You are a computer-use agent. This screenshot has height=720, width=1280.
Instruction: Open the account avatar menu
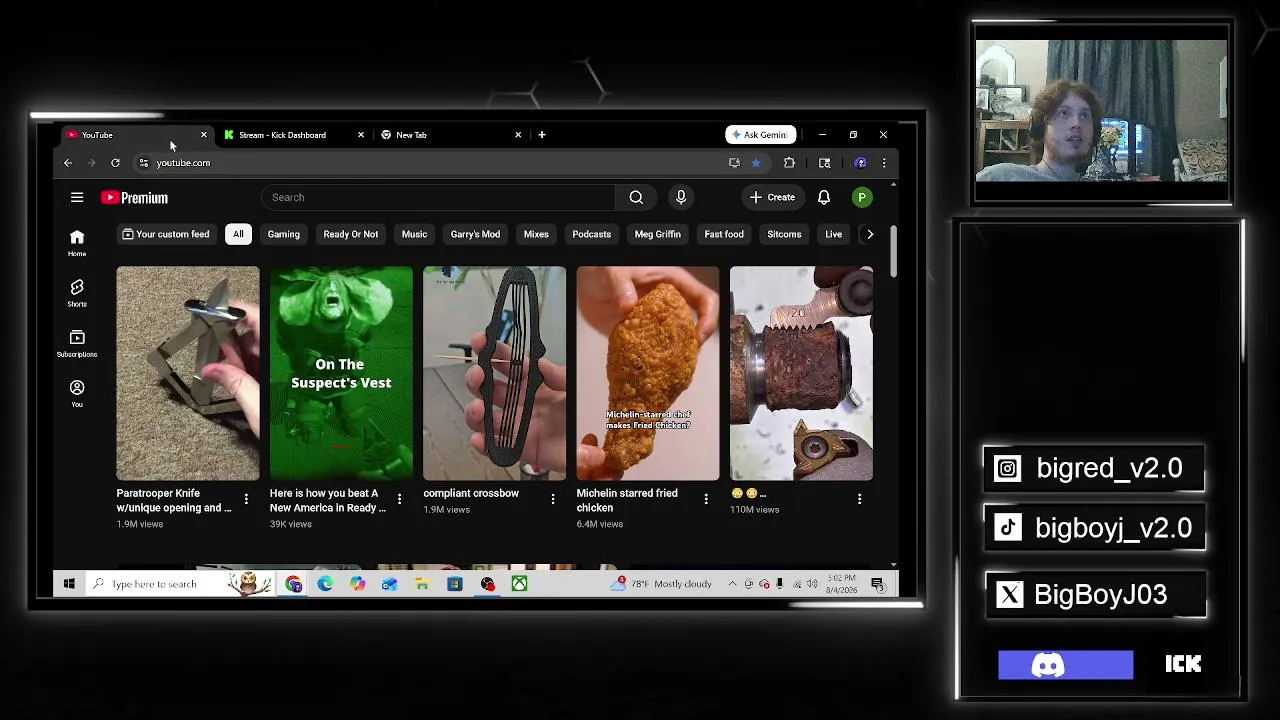(862, 198)
